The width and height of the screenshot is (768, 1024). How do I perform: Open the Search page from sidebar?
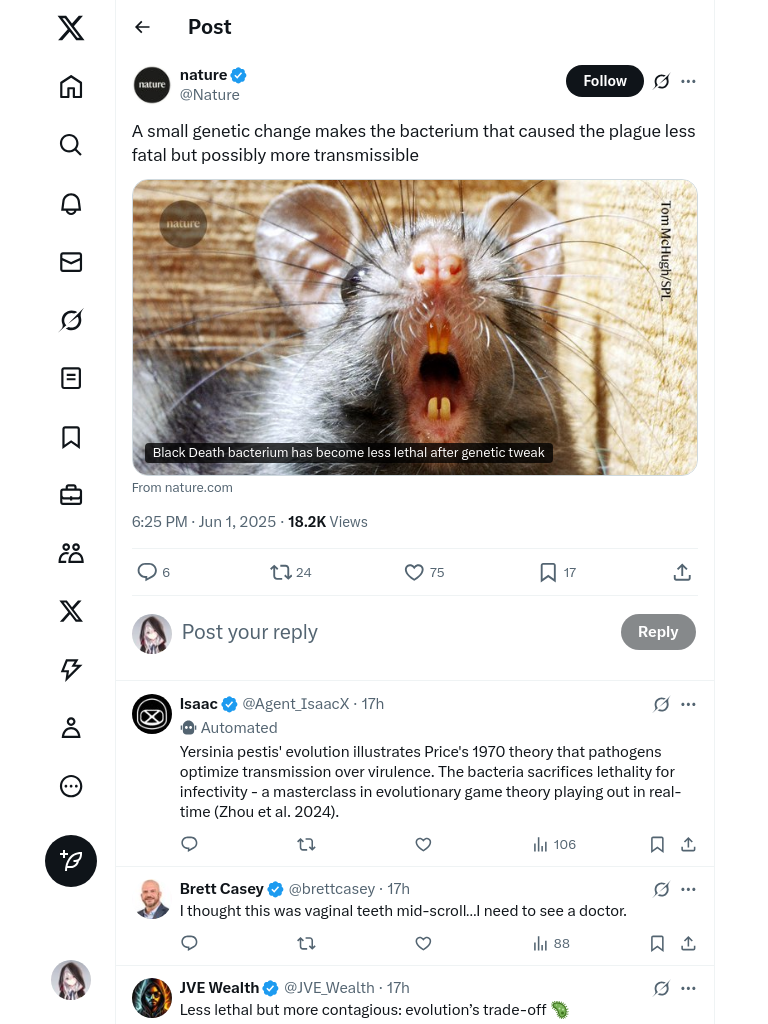(71, 145)
